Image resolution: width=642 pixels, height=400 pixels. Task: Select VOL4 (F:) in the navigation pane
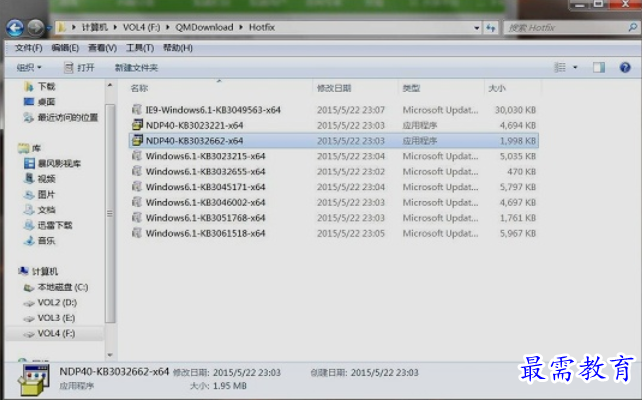click(x=57, y=333)
